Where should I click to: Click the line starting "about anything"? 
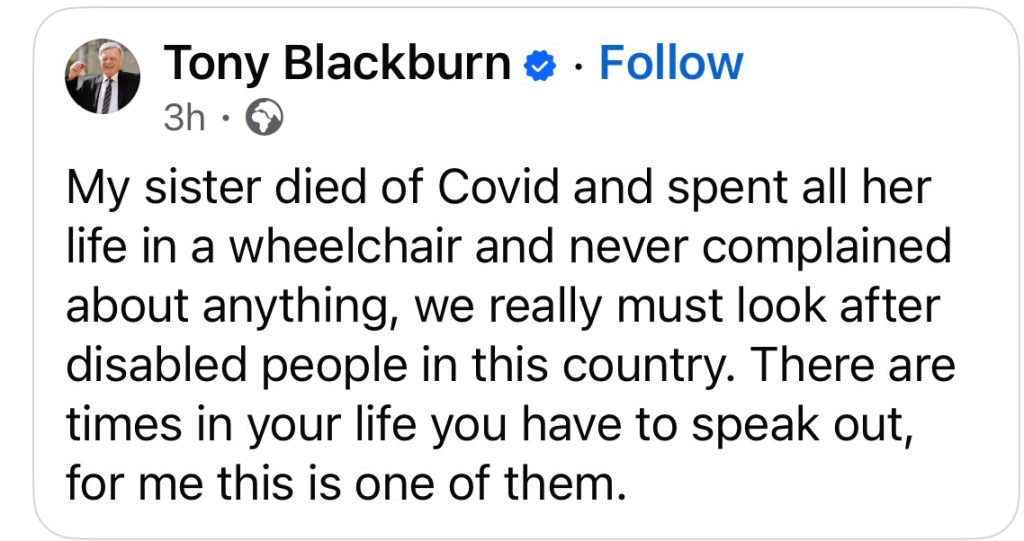tap(503, 306)
